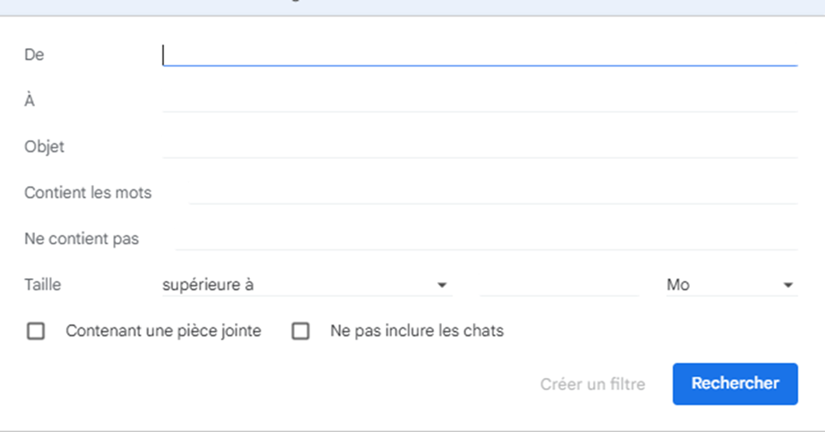Click the Contenant une pièce jointe label text
825x432 pixels.
point(163,331)
